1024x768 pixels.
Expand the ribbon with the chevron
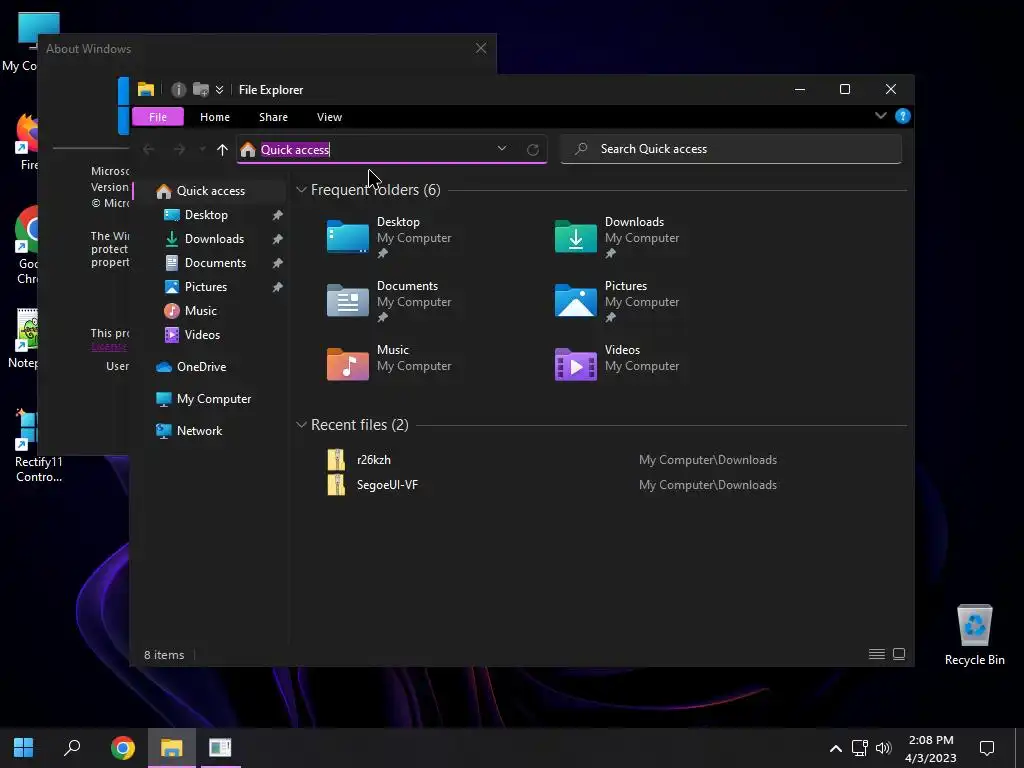click(880, 116)
